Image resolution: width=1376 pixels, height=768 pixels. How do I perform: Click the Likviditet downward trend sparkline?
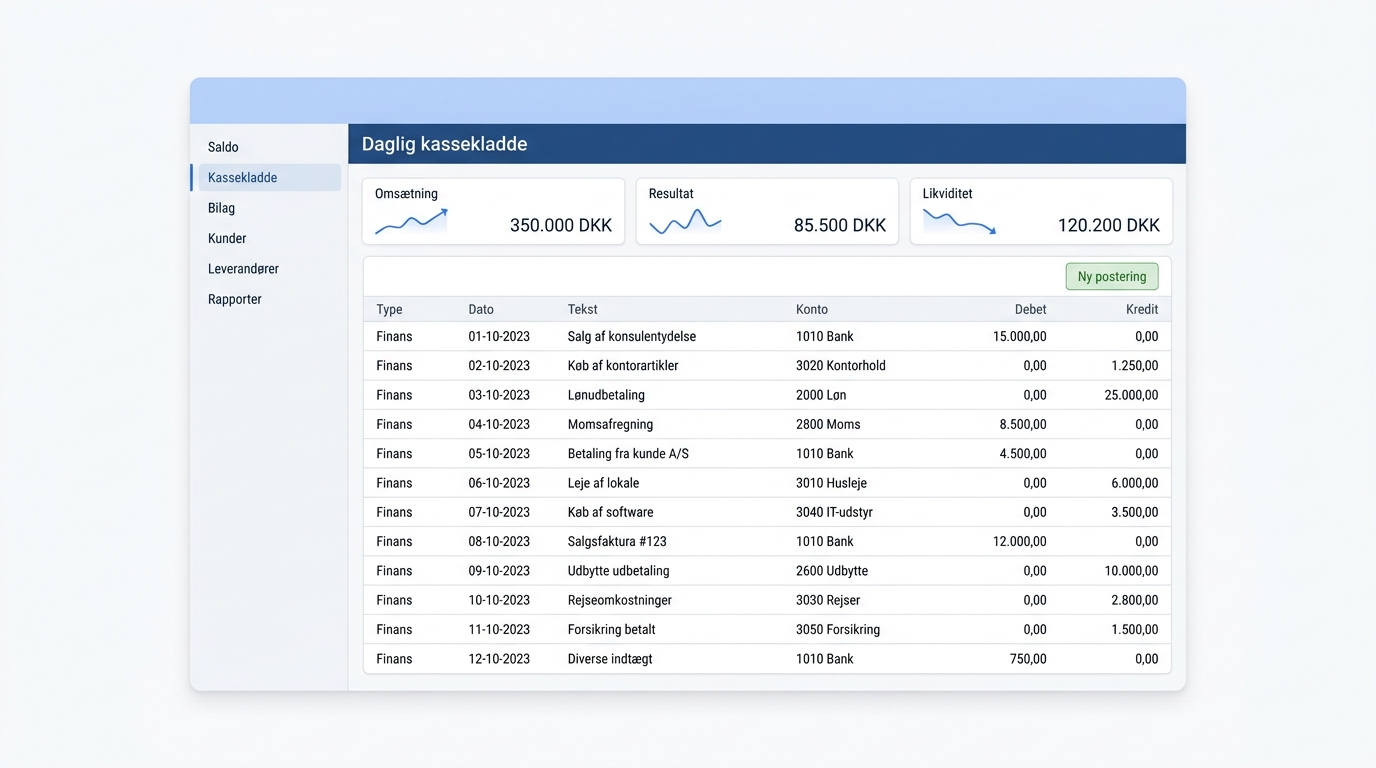point(959,222)
